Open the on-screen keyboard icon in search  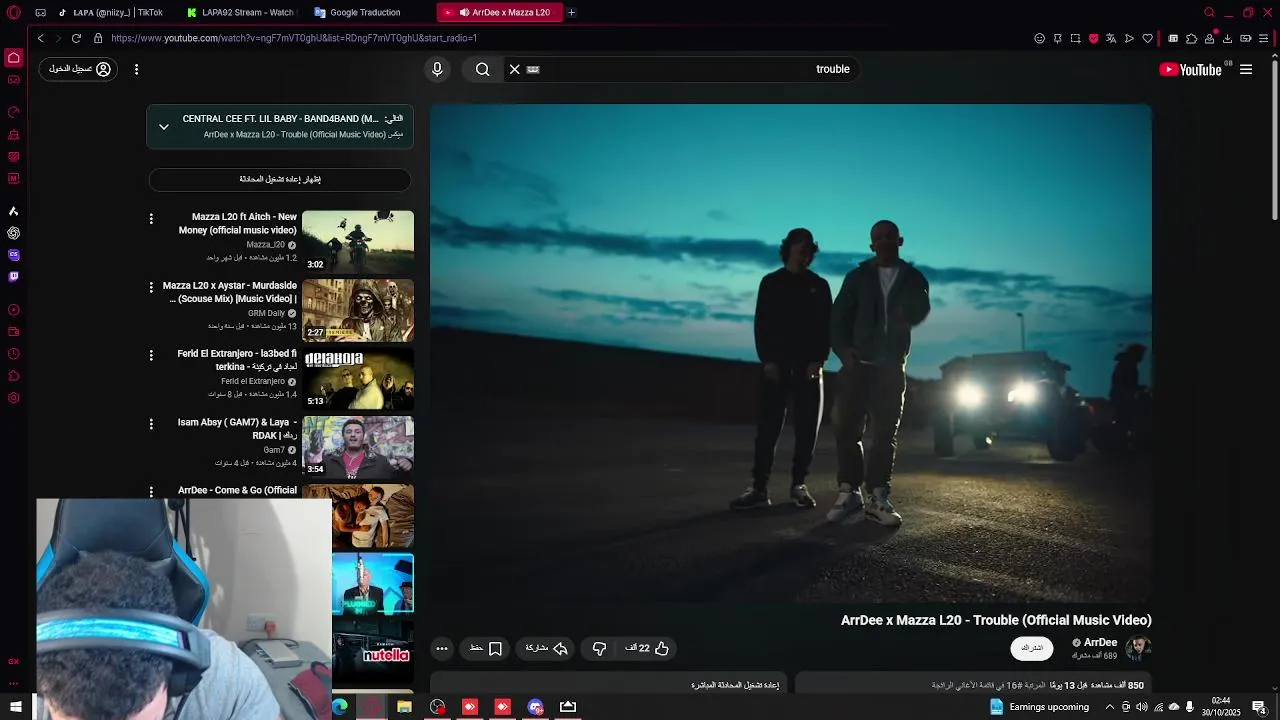533,69
